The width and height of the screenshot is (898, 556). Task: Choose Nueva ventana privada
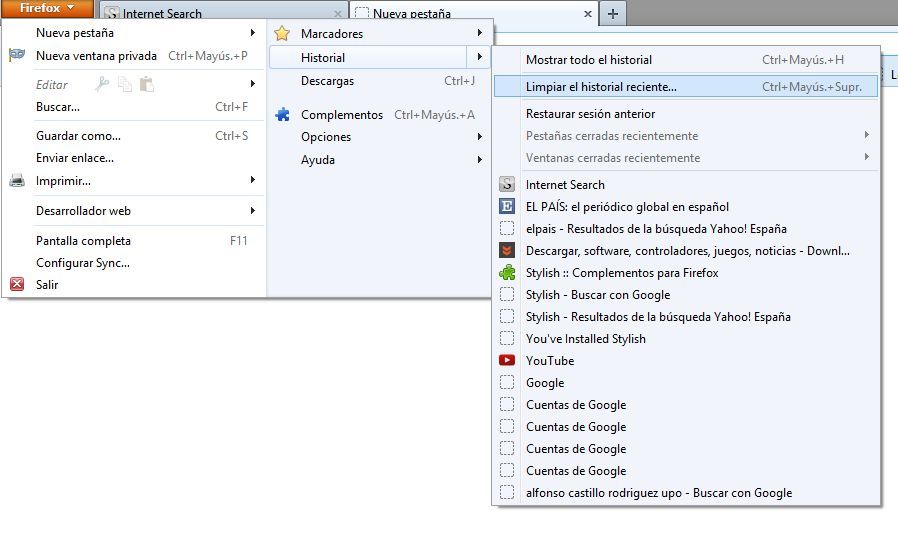(135, 56)
